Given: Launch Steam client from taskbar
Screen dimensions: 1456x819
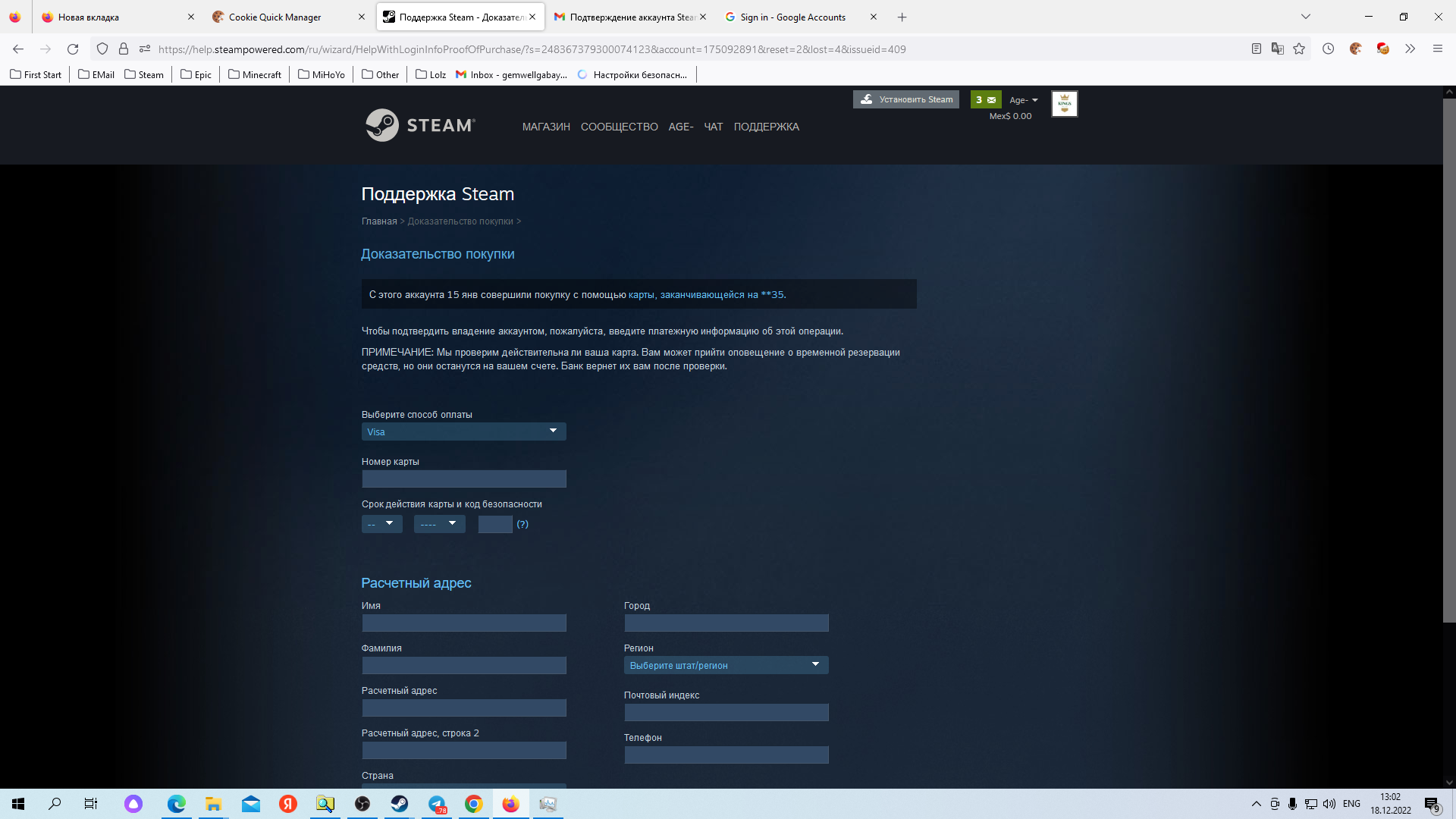Looking at the screenshot, I should (x=399, y=804).
